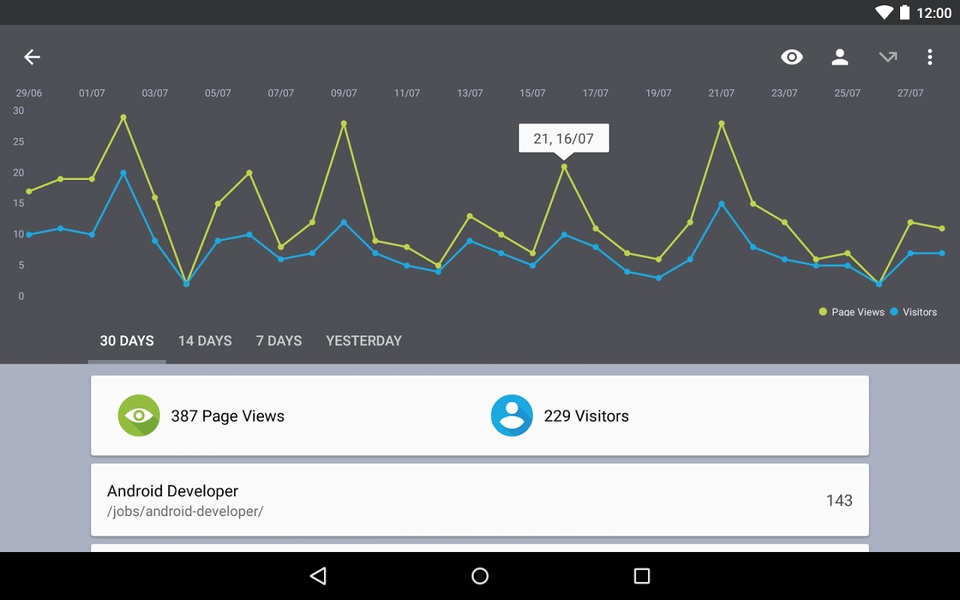The width and height of the screenshot is (960, 600).
Task: Tap the green Page Views eye badge
Action: tap(139, 416)
